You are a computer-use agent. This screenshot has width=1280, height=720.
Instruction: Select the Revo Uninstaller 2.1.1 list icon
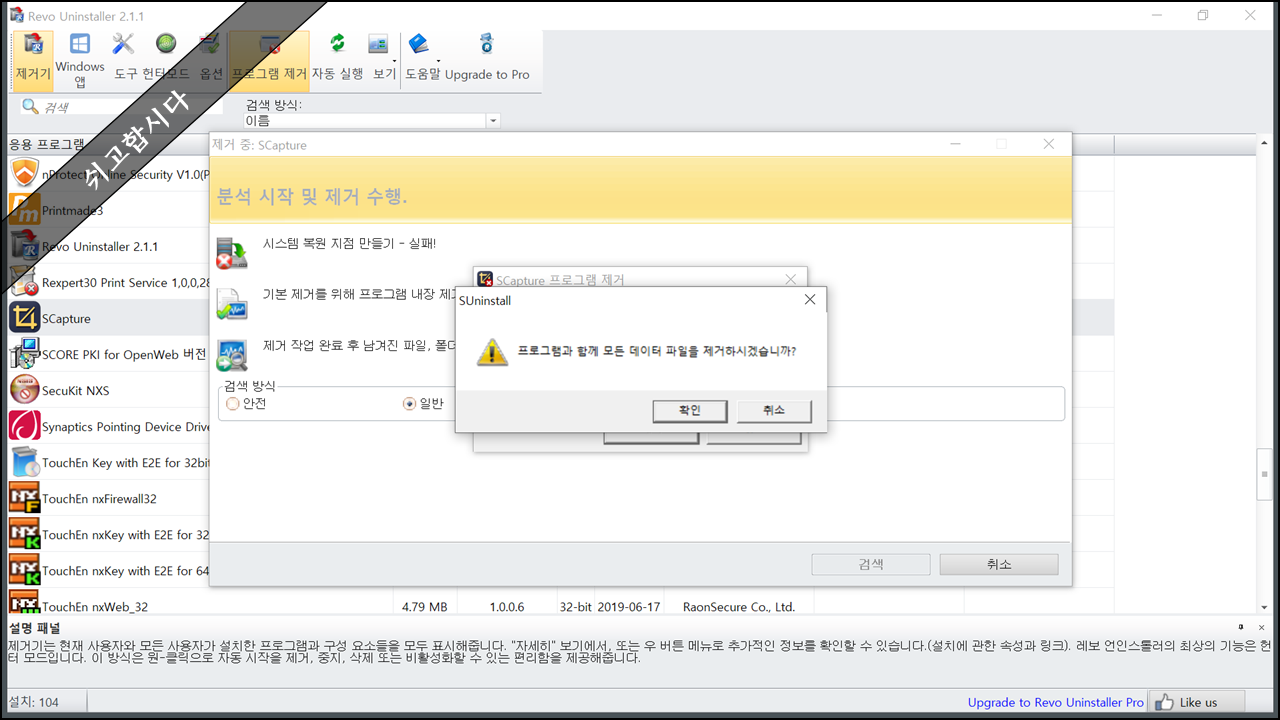[x=25, y=246]
